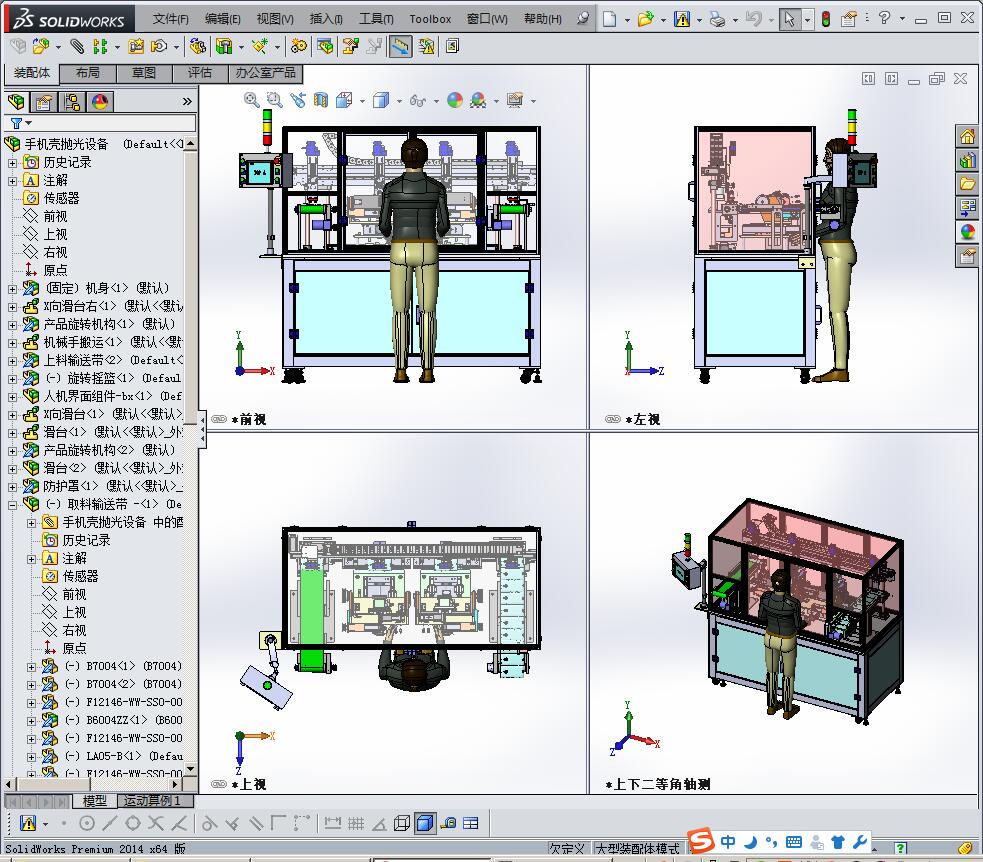Switch to the 评估 tab
Viewport: 983px width, 862px height.
pos(200,73)
